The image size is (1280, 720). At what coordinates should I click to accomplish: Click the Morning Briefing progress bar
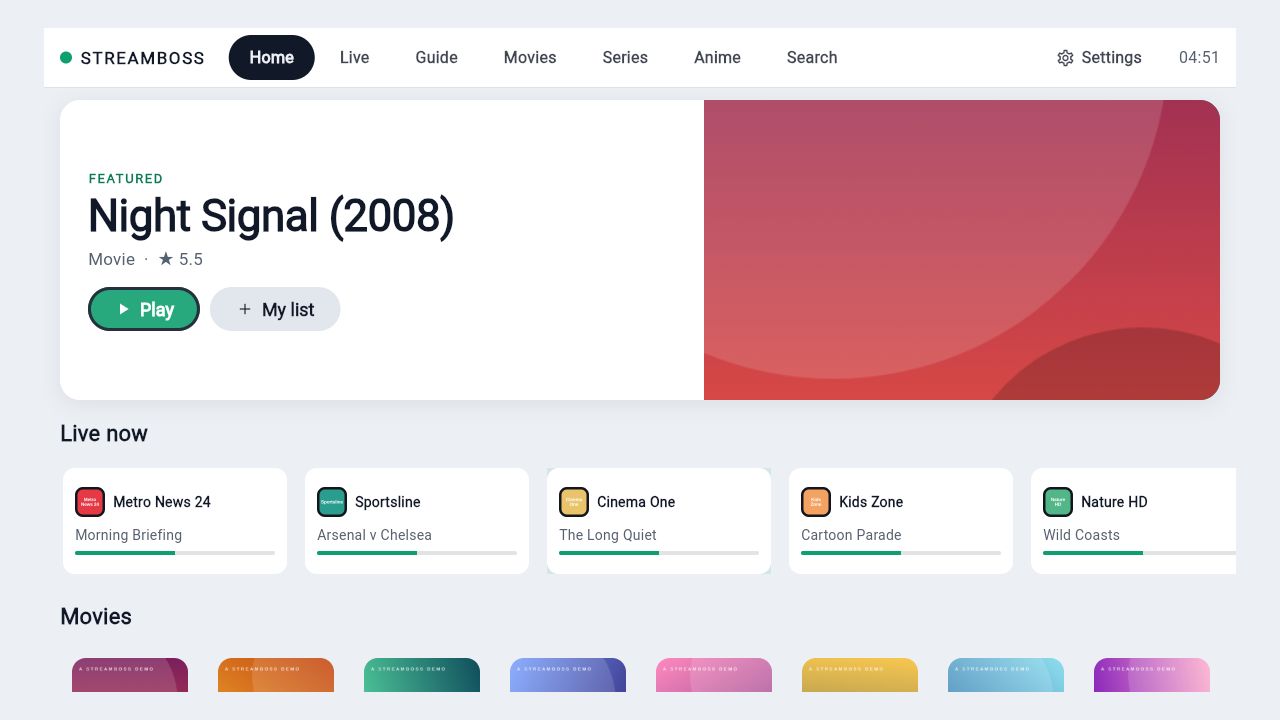click(x=175, y=553)
